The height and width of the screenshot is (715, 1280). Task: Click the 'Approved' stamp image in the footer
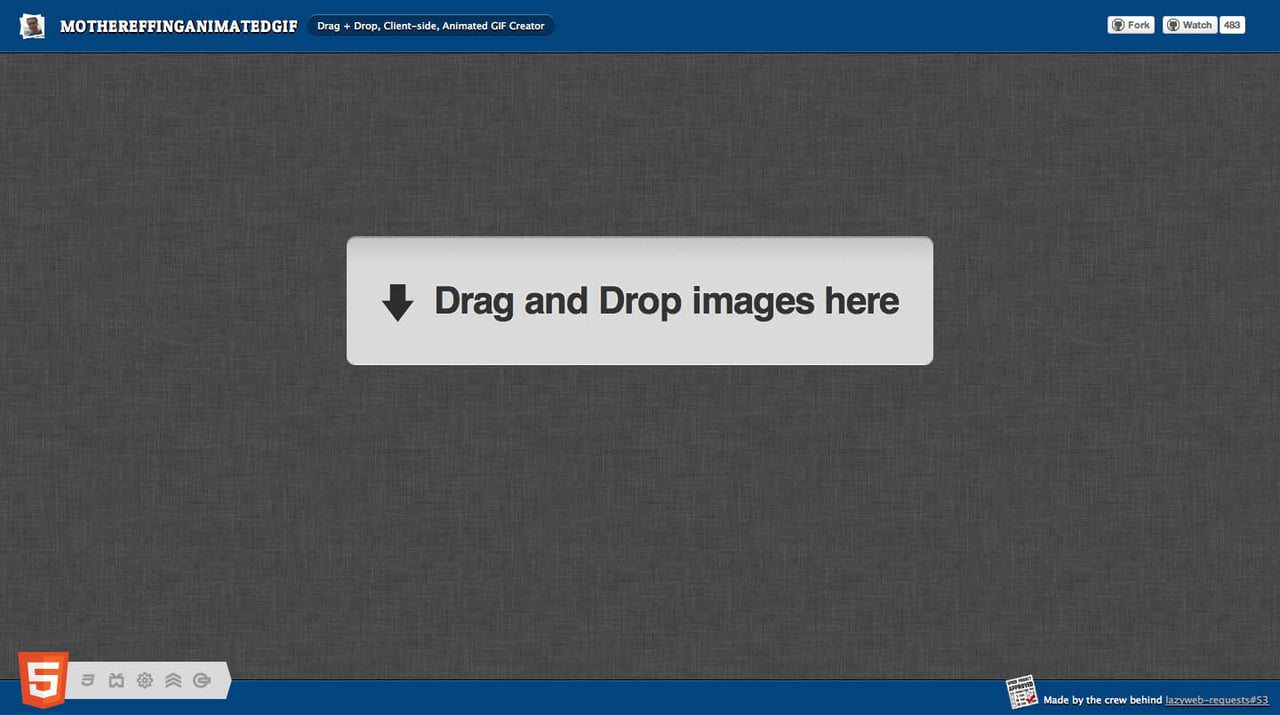1022,690
